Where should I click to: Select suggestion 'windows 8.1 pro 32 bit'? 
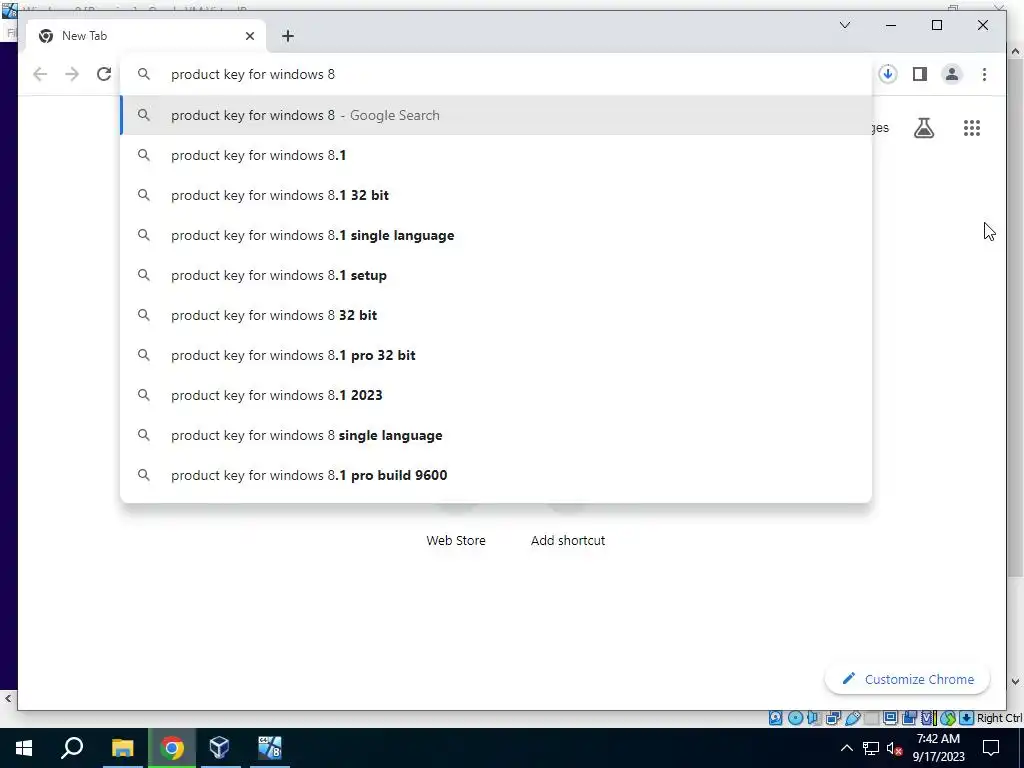click(x=496, y=355)
